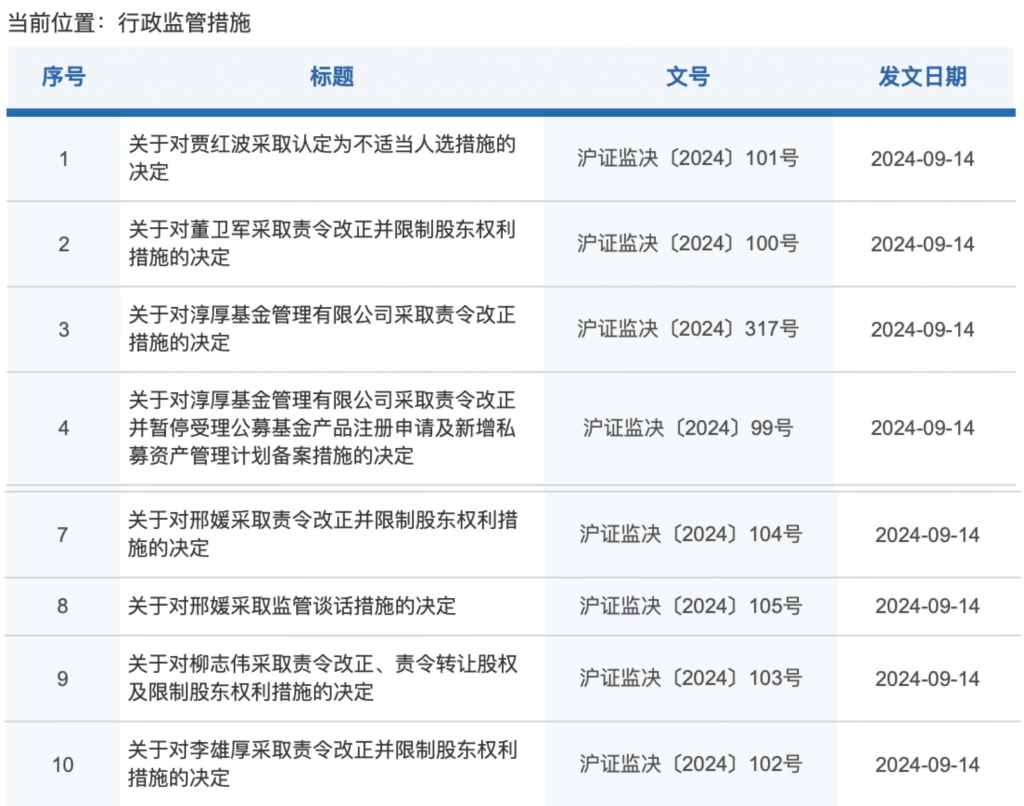The width and height of the screenshot is (1024, 806).
Task: Click sequence number 9
Action: click(x=63, y=679)
